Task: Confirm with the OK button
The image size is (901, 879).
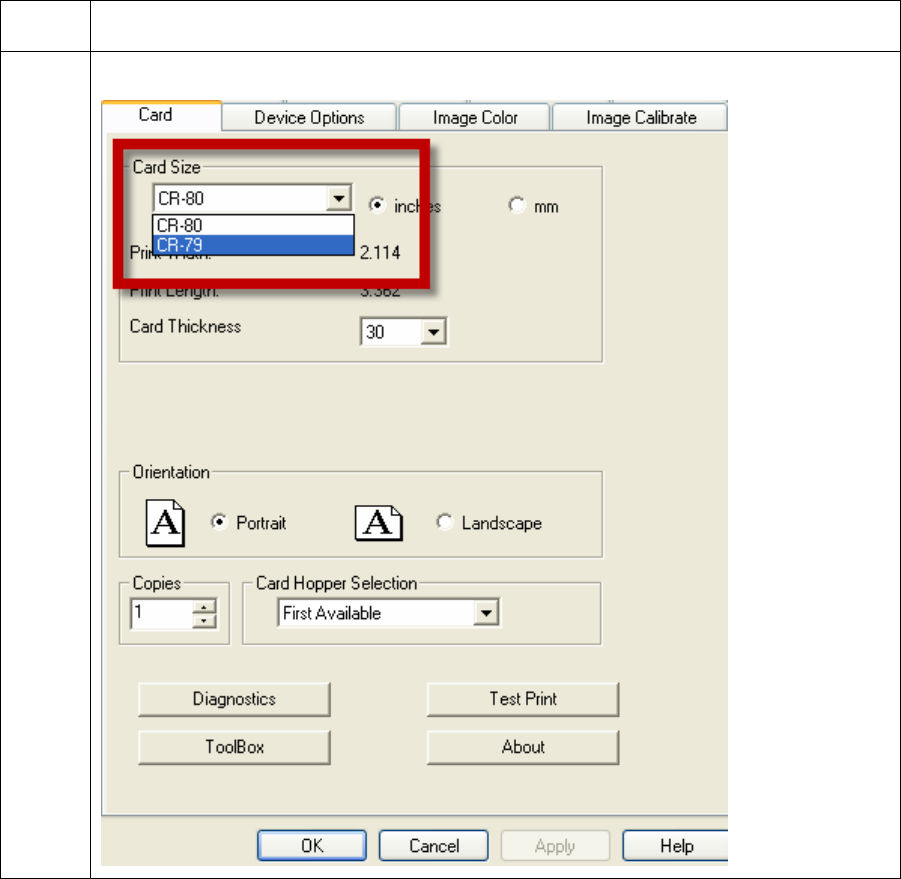Action: (x=312, y=845)
